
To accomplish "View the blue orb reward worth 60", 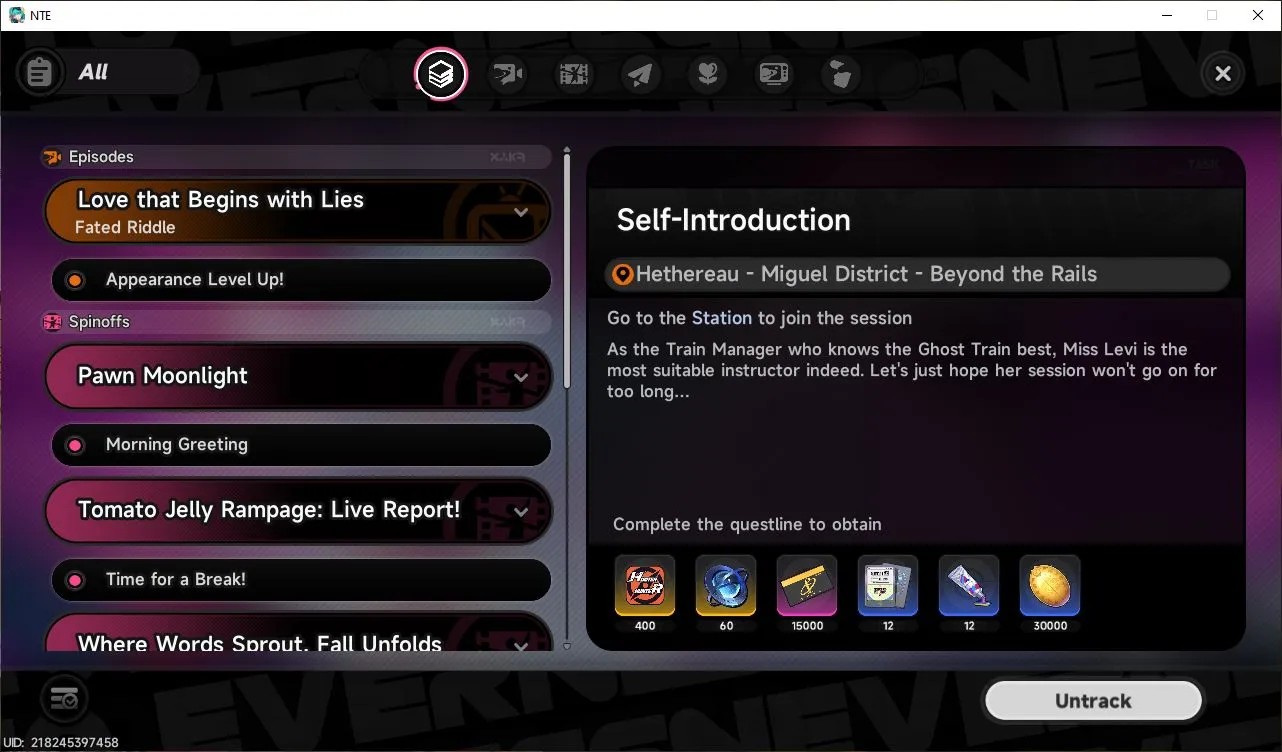I will pos(726,586).
